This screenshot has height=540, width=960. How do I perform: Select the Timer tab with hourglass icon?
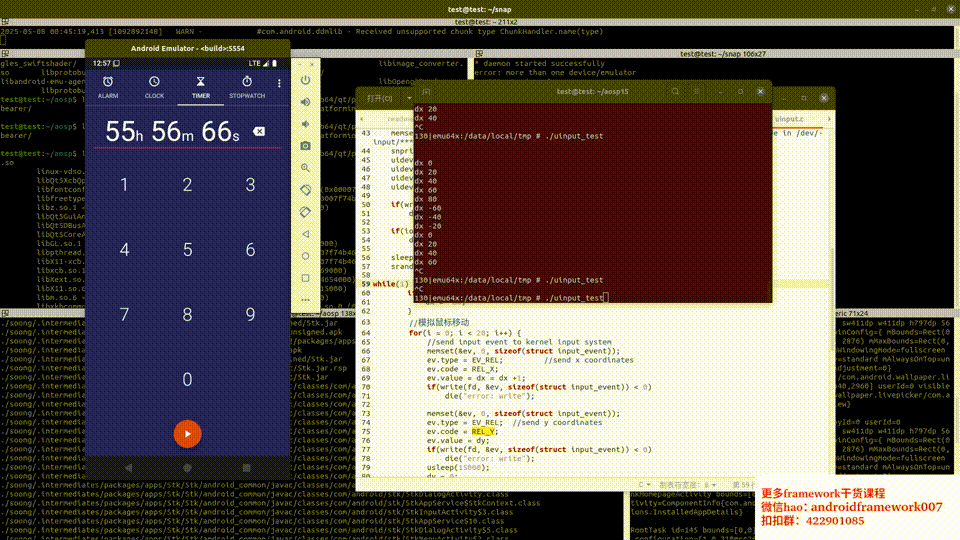point(200,87)
